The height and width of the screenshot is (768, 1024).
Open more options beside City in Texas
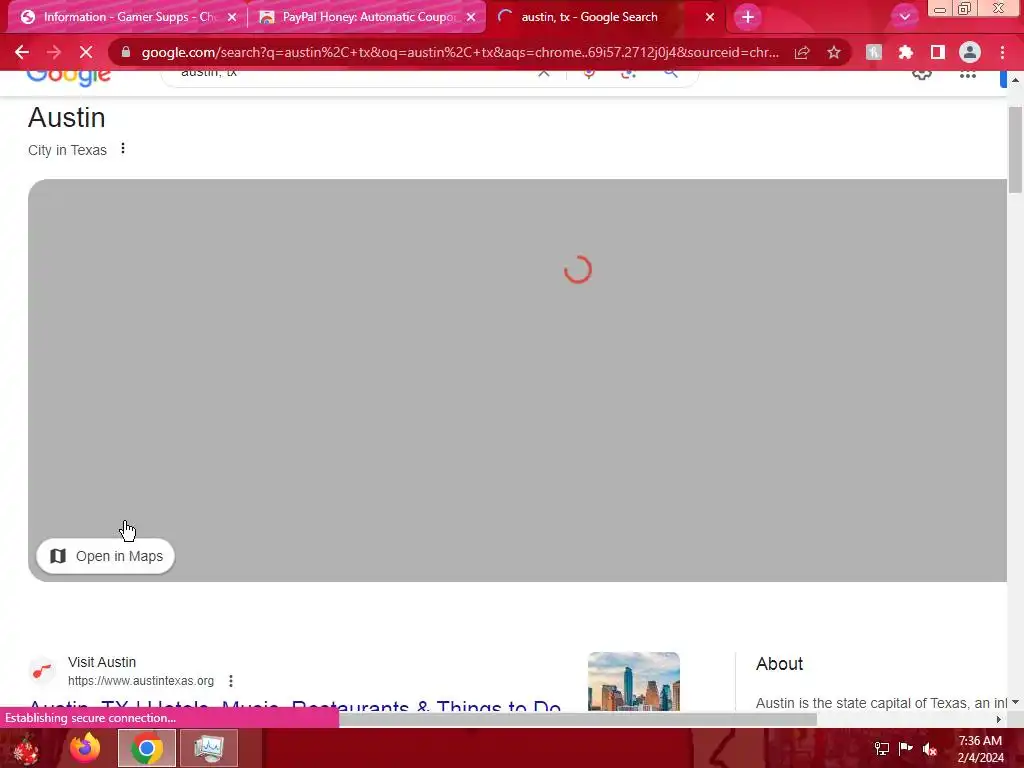pos(123,149)
